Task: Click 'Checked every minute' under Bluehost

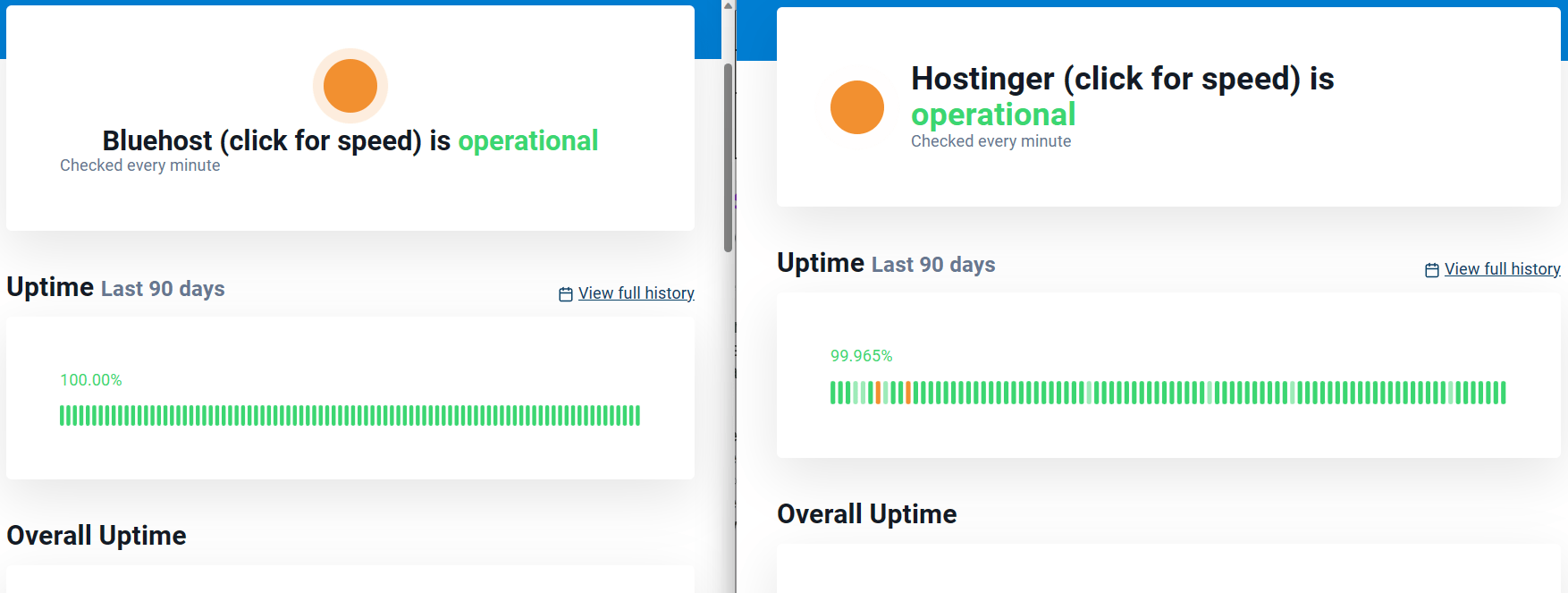Action: tap(140, 165)
